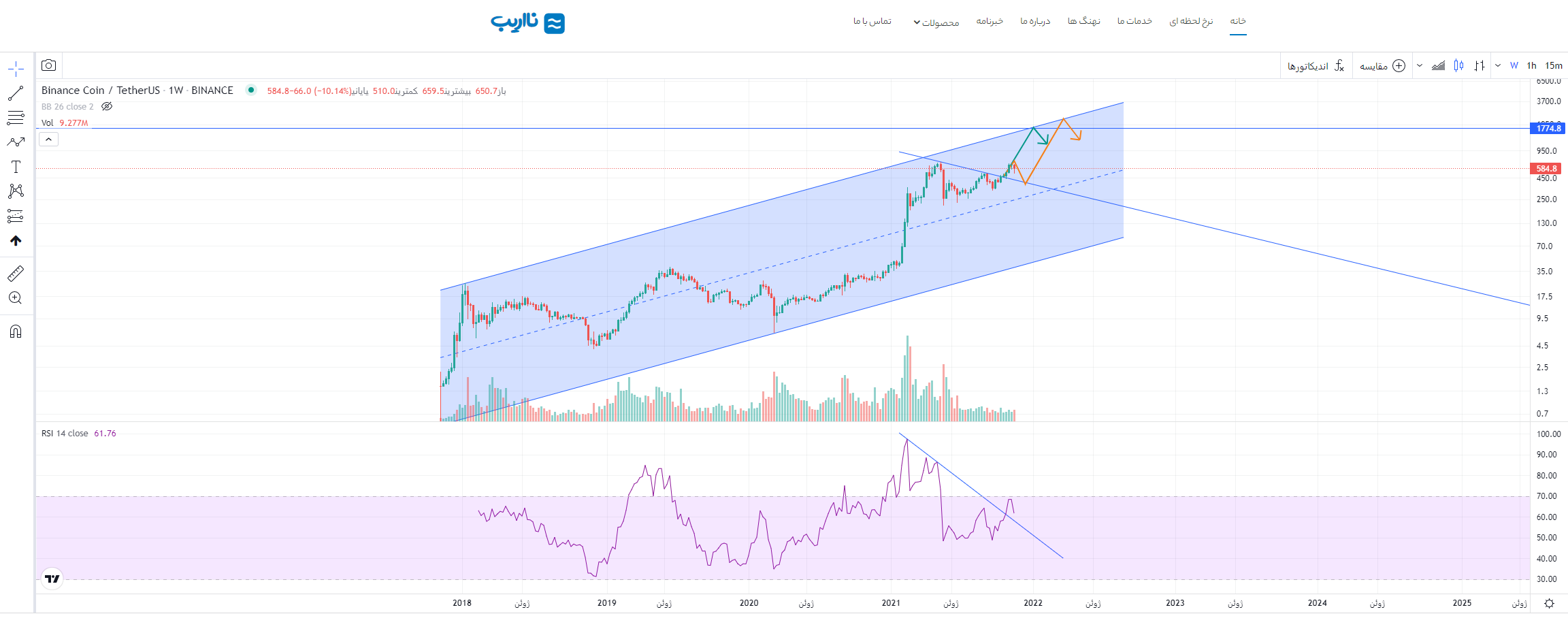Screen dimensions: 1568x631
Task: Click the TradingView logo badge
Action: (x=52, y=579)
